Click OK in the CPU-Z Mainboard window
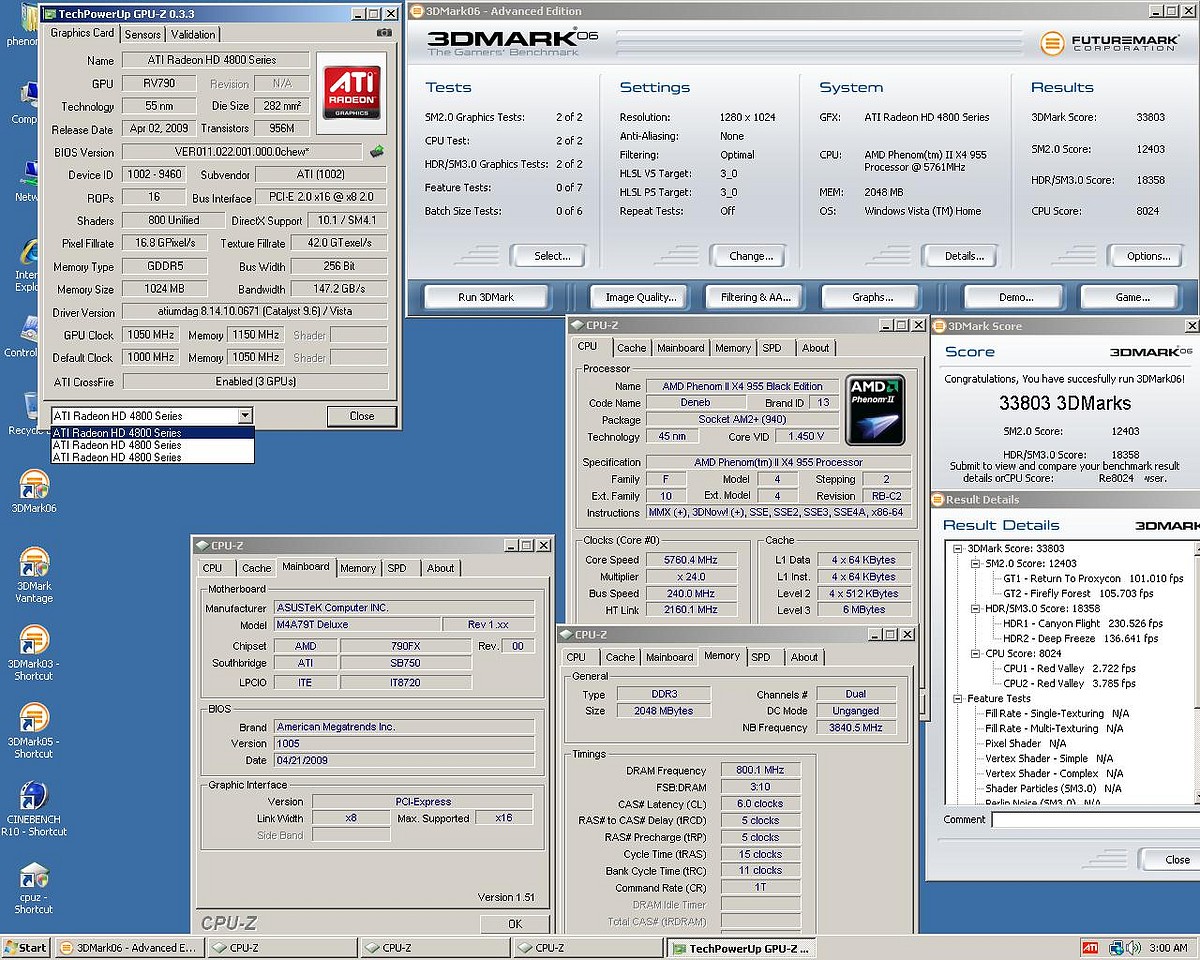Image resolution: width=1200 pixels, height=960 pixels. [x=515, y=924]
